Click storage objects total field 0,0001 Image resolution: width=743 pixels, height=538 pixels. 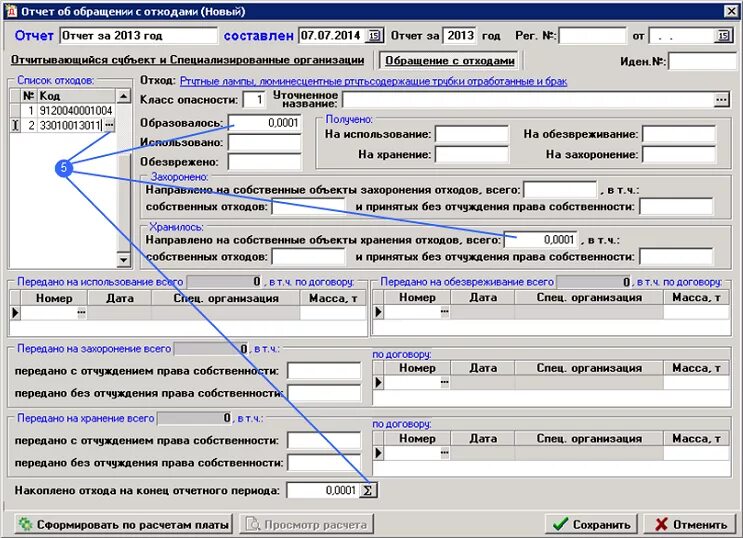[x=541, y=240]
